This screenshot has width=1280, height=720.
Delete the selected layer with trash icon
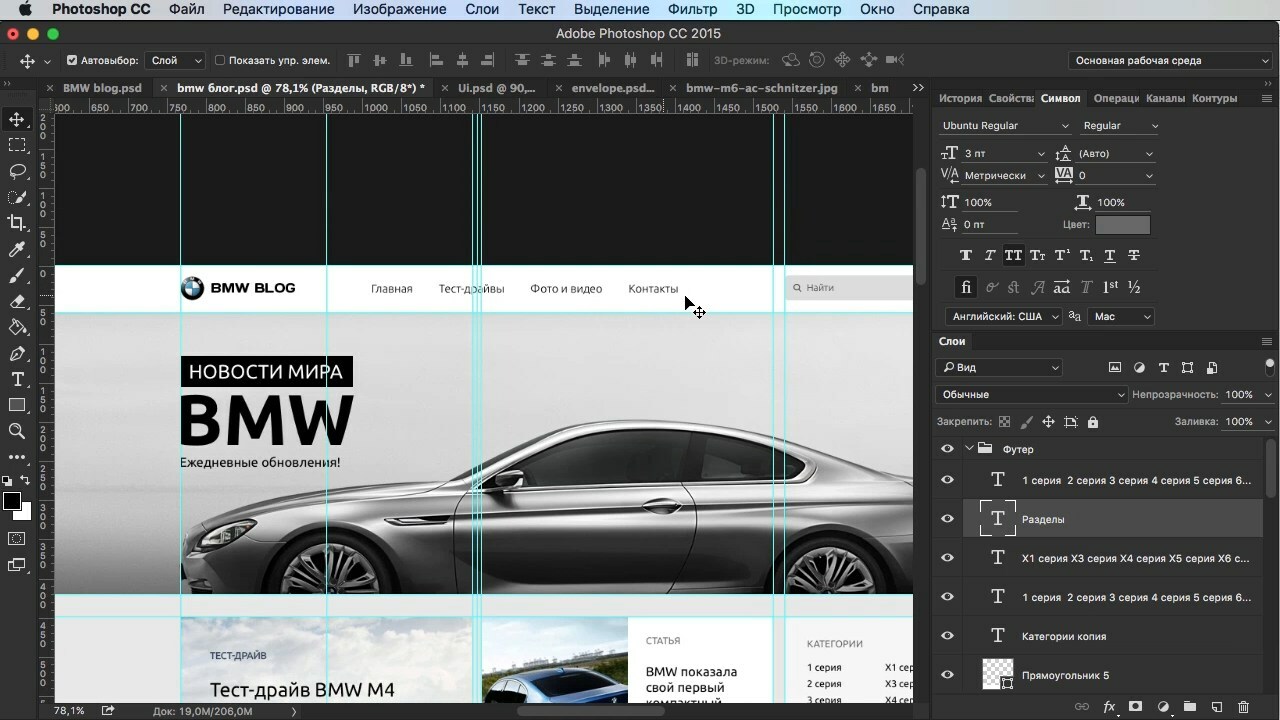1244,707
